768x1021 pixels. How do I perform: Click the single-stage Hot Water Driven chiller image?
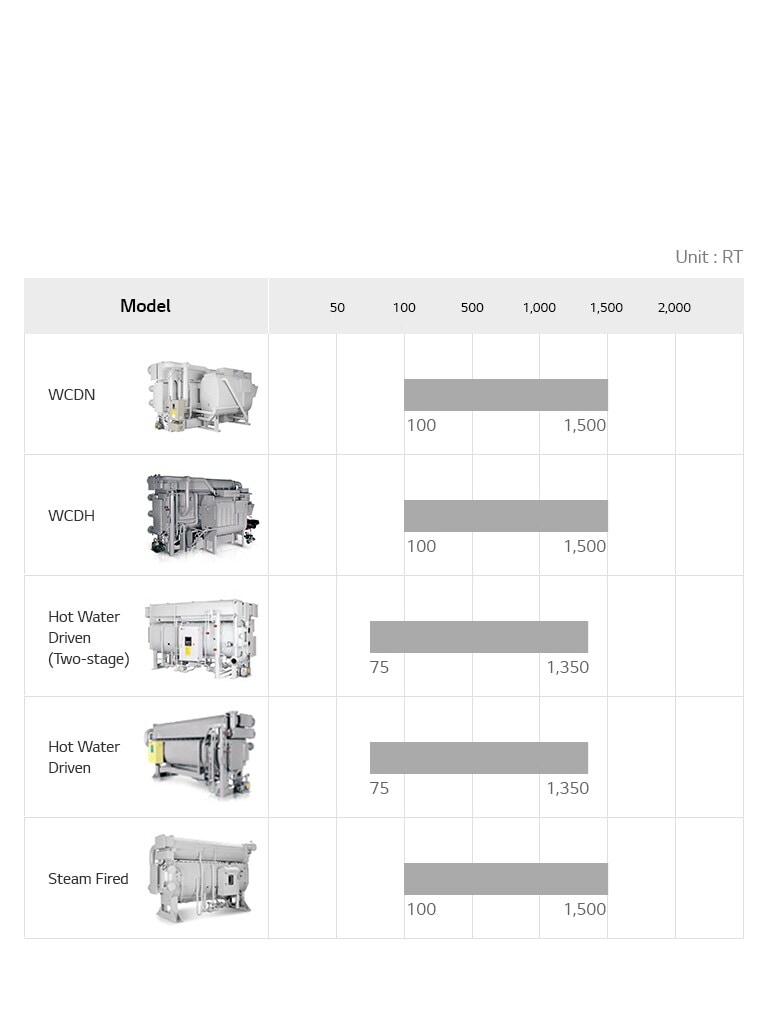[201, 755]
